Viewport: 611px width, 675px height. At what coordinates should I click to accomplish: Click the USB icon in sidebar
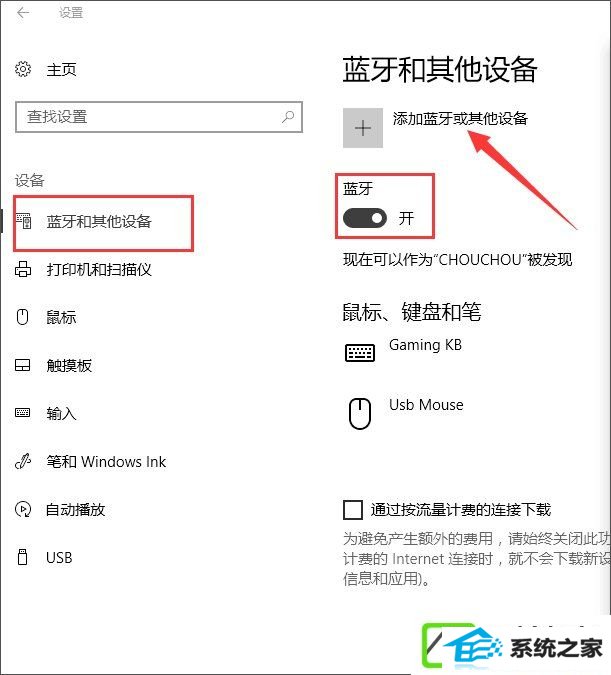coord(22,557)
